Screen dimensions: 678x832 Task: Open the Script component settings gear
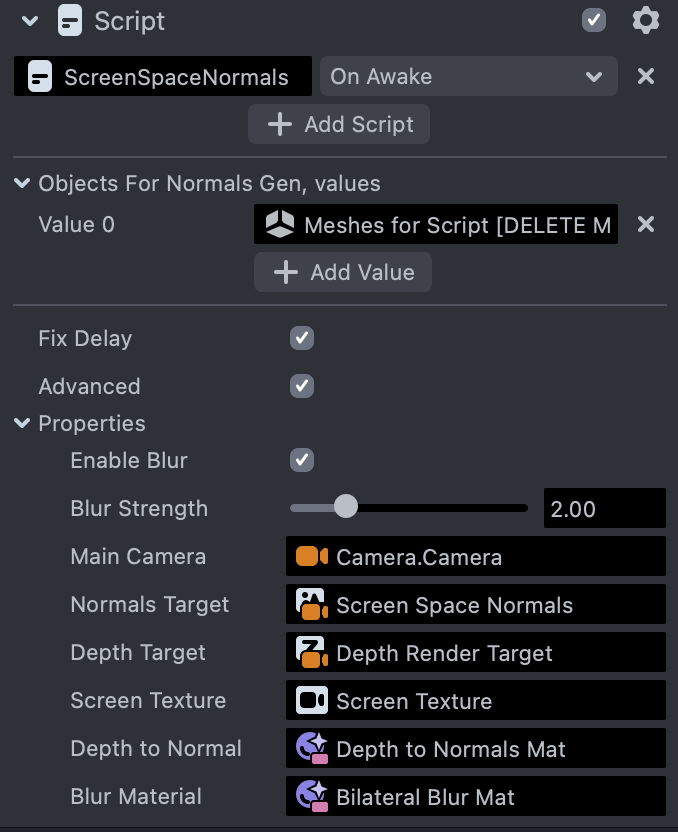click(646, 20)
